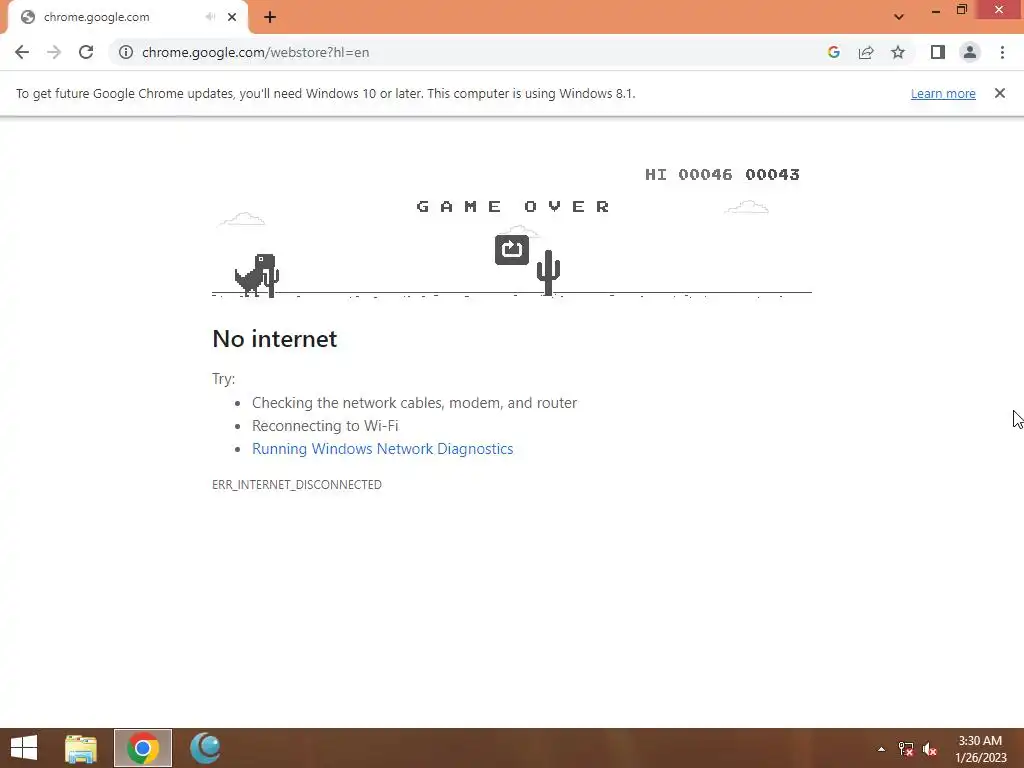The width and height of the screenshot is (1024, 768).
Task: Open the Learn more link
Action: (x=943, y=93)
